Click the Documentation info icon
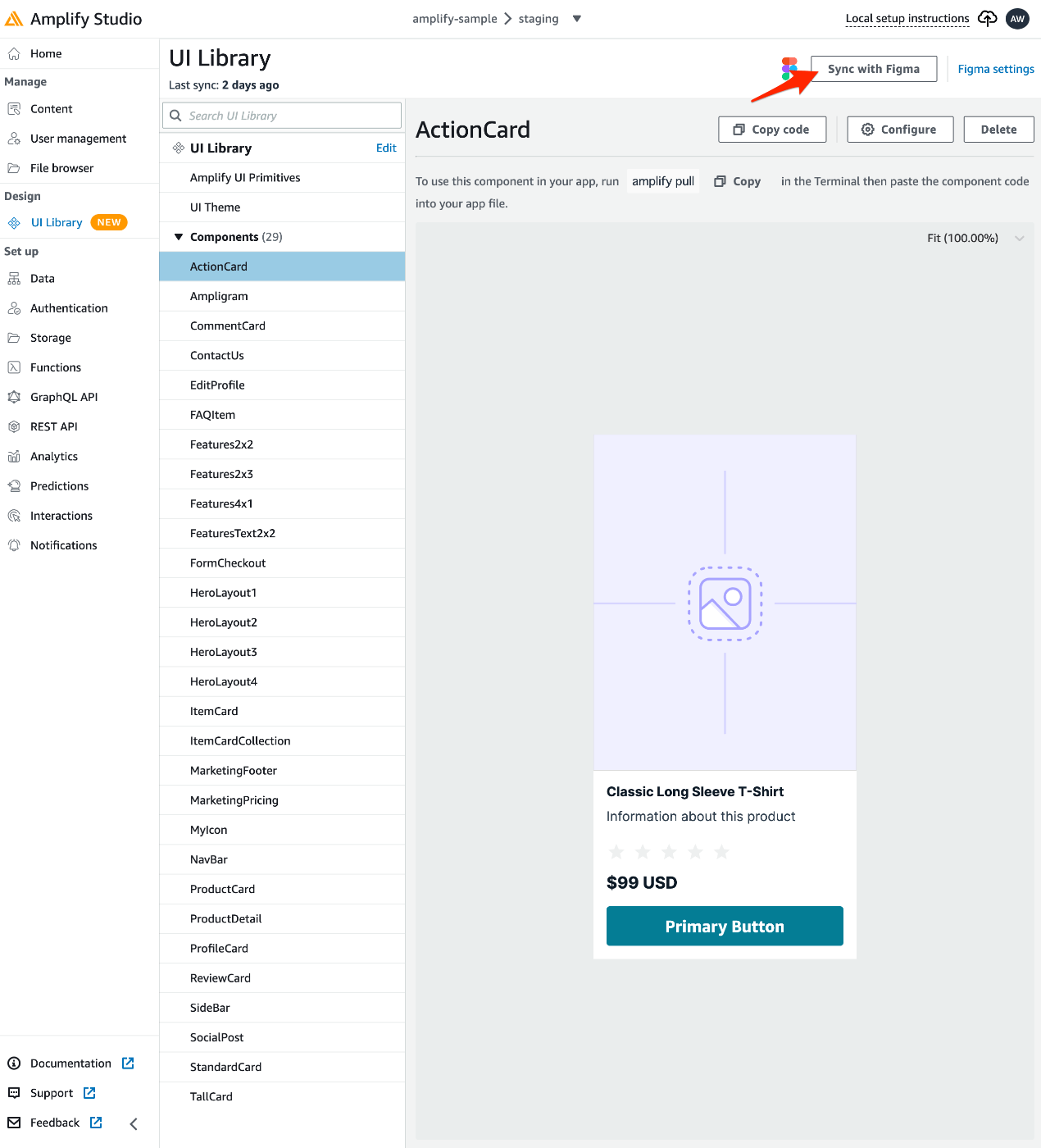 coord(14,1064)
